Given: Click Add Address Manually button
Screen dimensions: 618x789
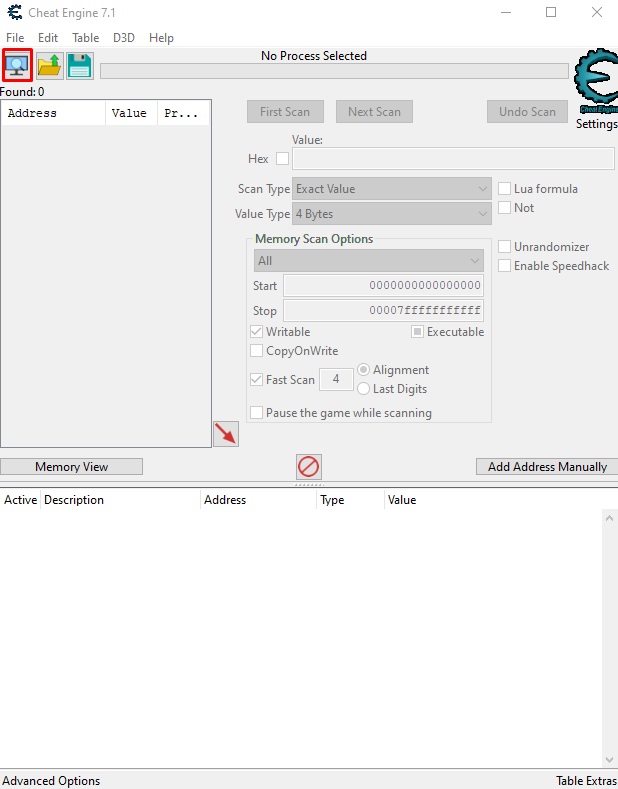Looking at the screenshot, I should click(546, 467).
